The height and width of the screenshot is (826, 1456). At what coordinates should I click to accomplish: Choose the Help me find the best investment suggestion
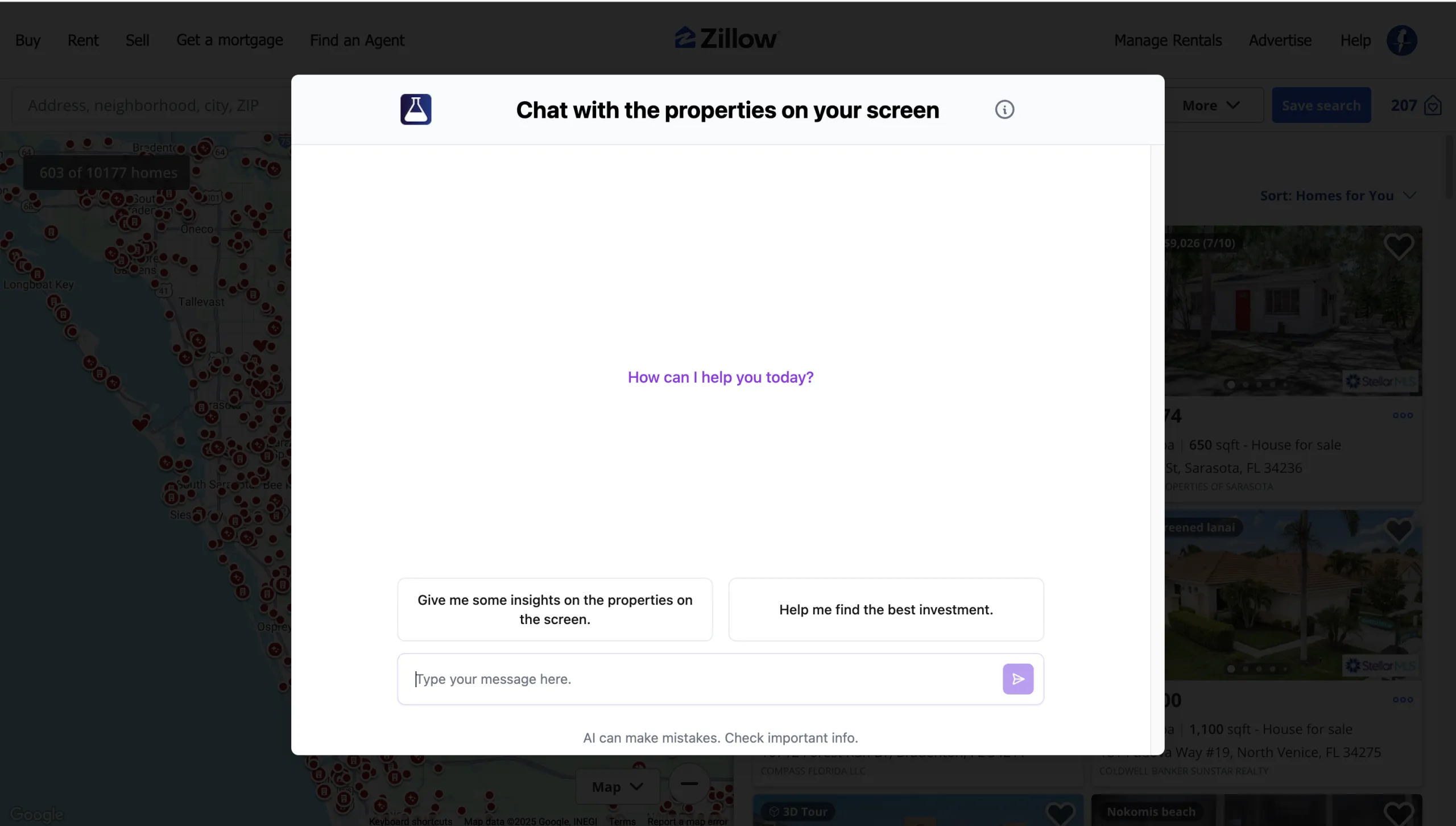pos(886,609)
